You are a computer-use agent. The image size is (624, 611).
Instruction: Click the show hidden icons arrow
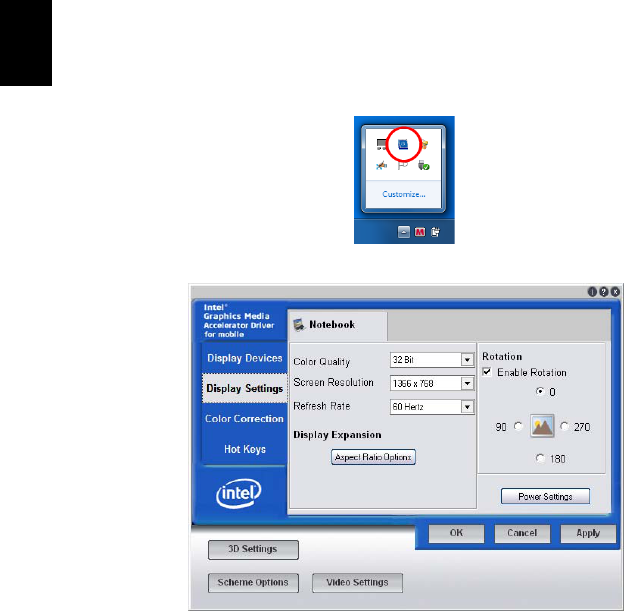[x=404, y=232]
